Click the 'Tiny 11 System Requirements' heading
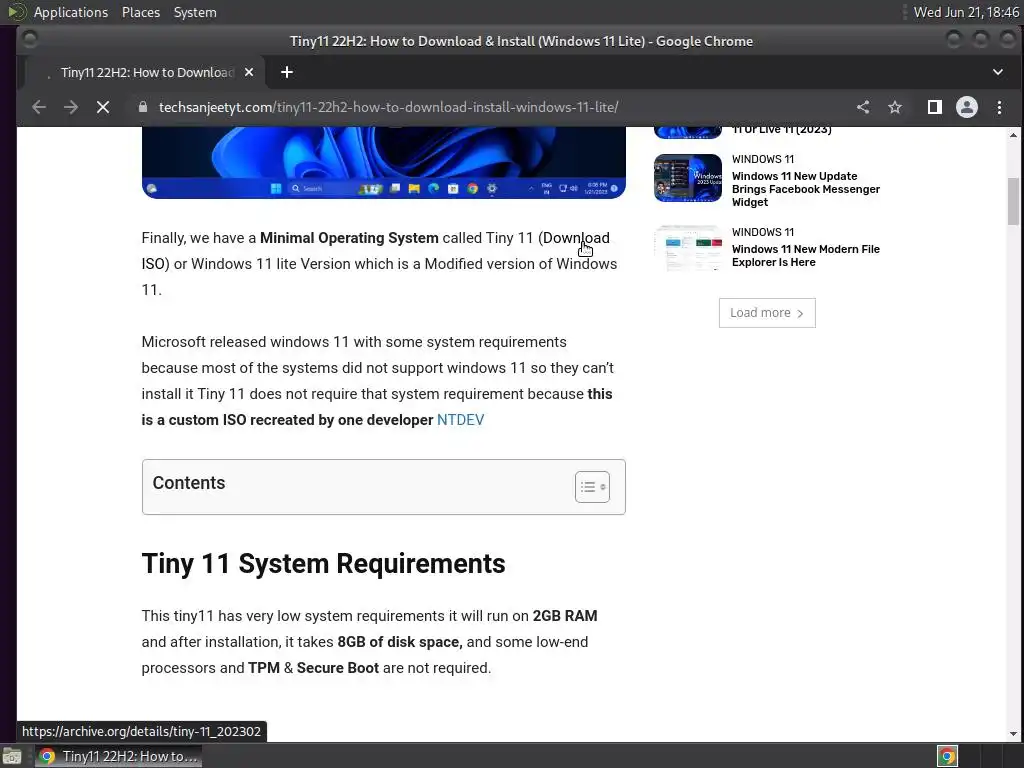The image size is (1024, 768). pos(323,564)
